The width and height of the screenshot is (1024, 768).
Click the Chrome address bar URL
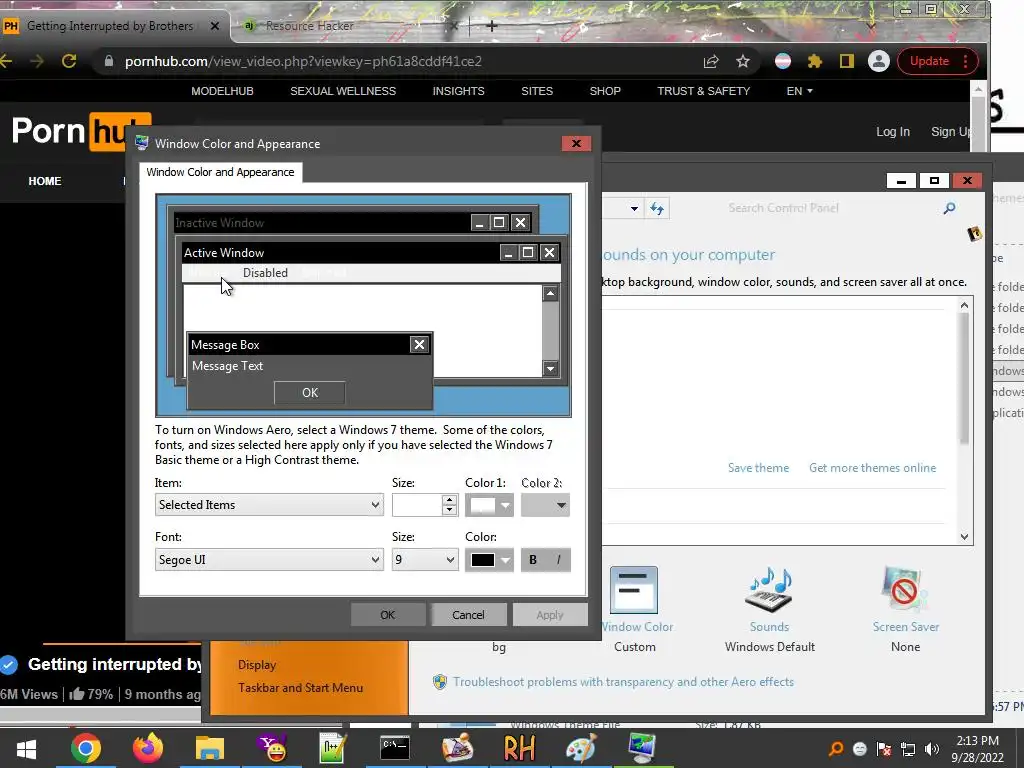[303, 61]
